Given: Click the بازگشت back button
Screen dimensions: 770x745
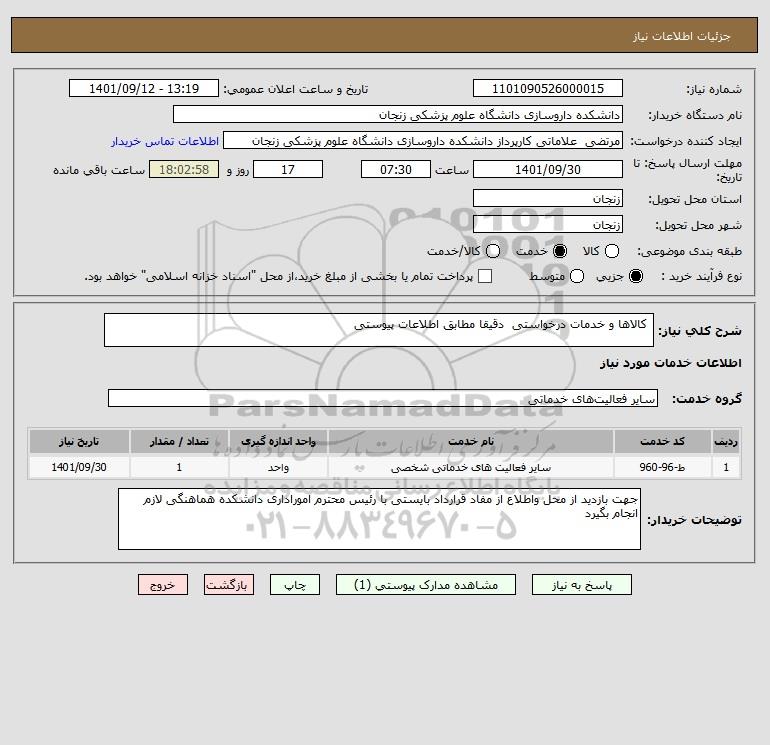Looking at the screenshot, I should point(229,585).
